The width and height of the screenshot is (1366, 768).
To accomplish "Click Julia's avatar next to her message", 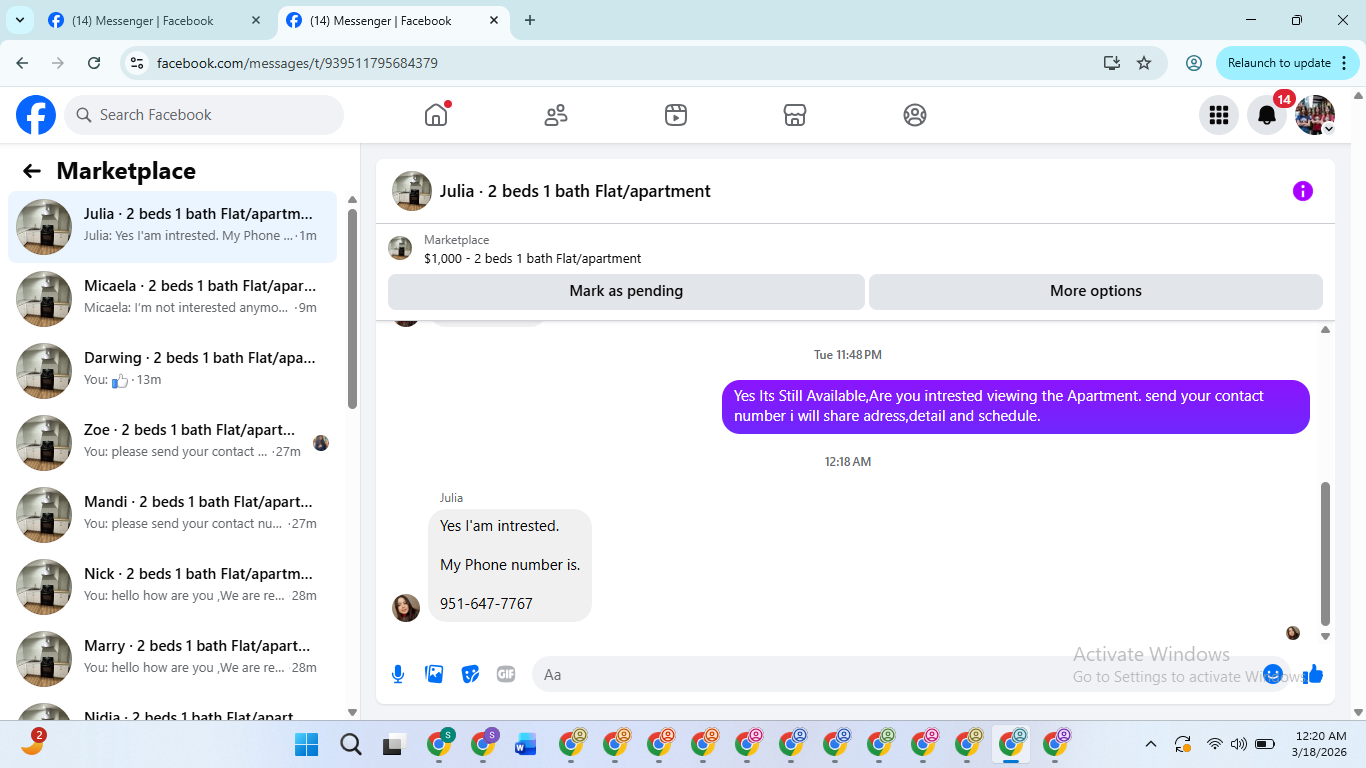I will tap(406, 608).
